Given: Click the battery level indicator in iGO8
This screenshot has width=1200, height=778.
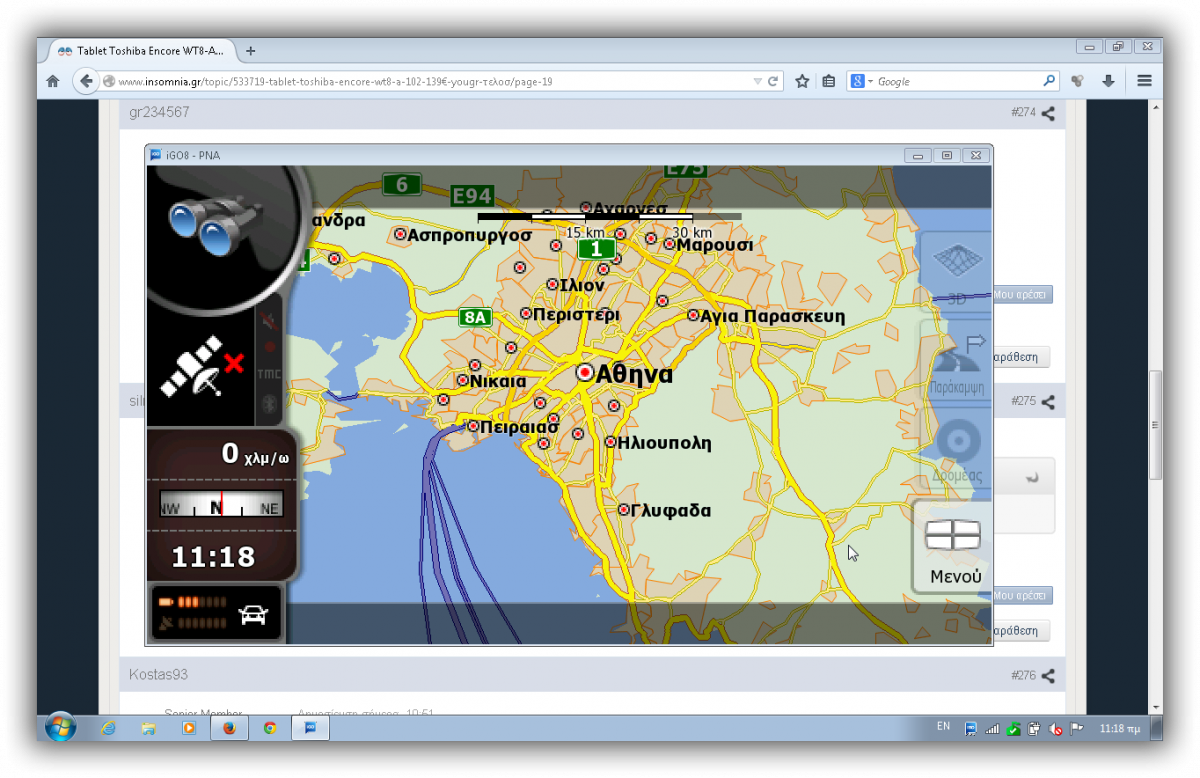Looking at the screenshot, I should pyautogui.click(x=191, y=603).
